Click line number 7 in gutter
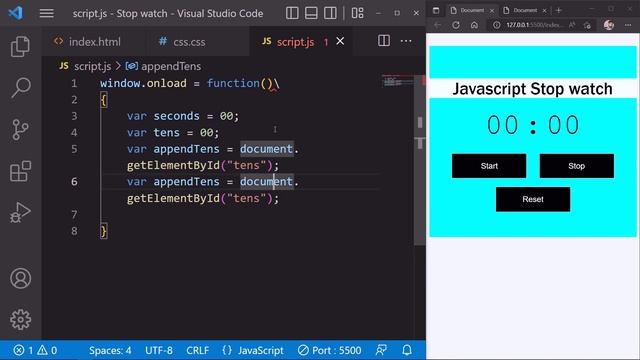This screenshot has width=640, height=360. 74,215
